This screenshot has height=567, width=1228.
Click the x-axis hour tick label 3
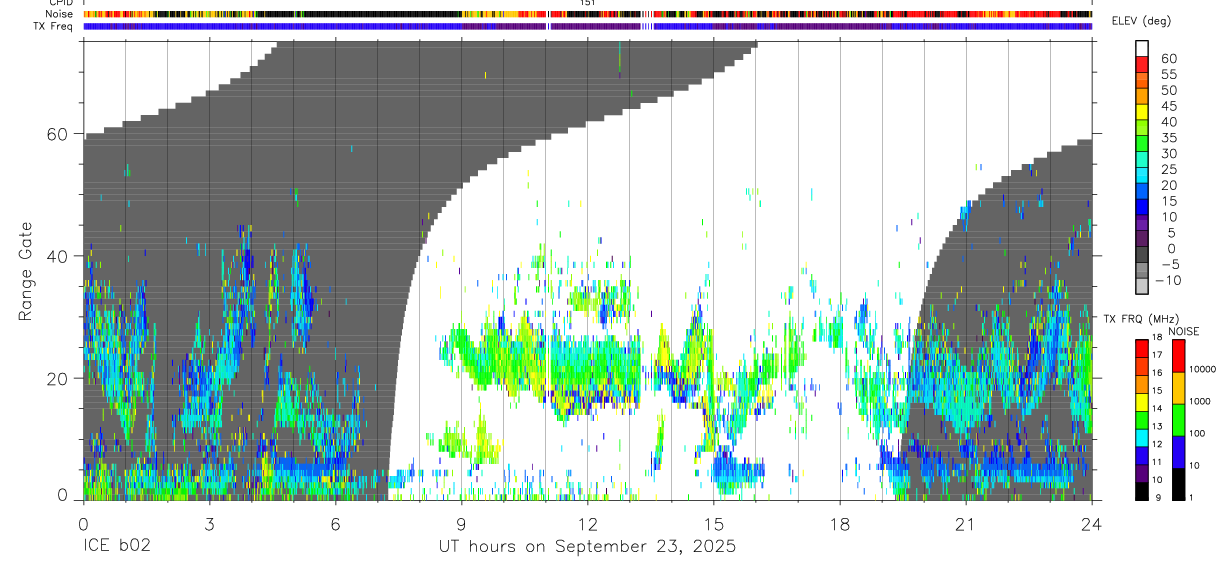pos(209,524)
